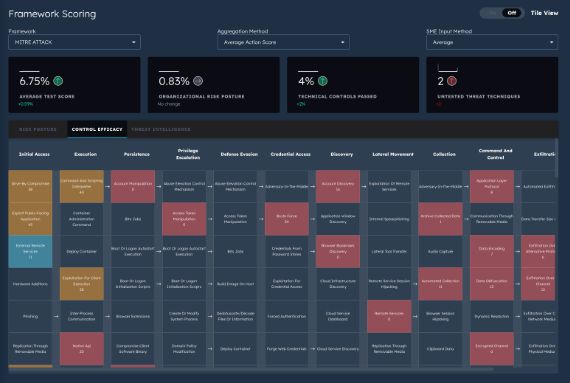Select the red Browser Bookmark Discovery tile
Viewport: 570px width, 383px height.
338,251
